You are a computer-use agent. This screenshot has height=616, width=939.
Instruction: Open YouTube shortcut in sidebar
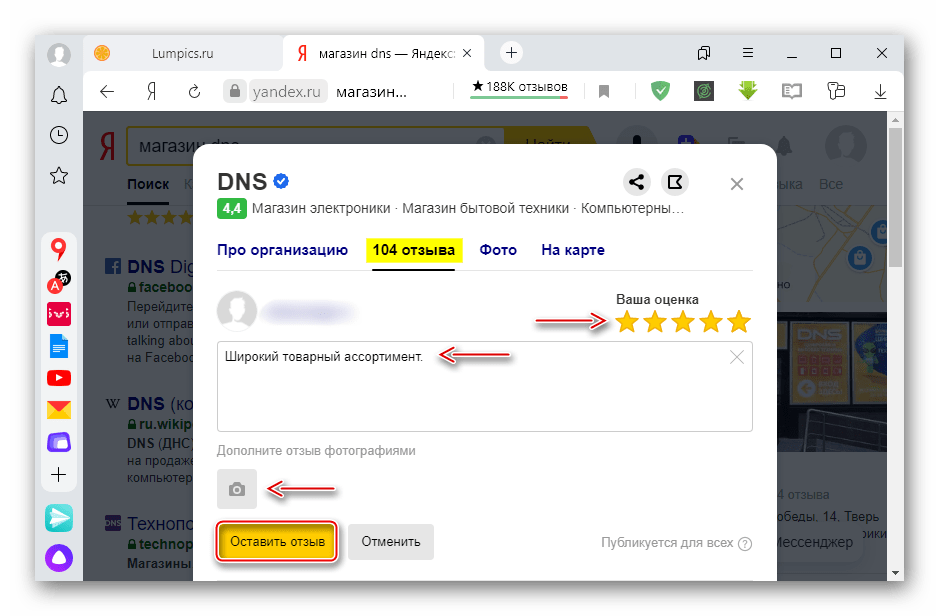tap(59, 378)
